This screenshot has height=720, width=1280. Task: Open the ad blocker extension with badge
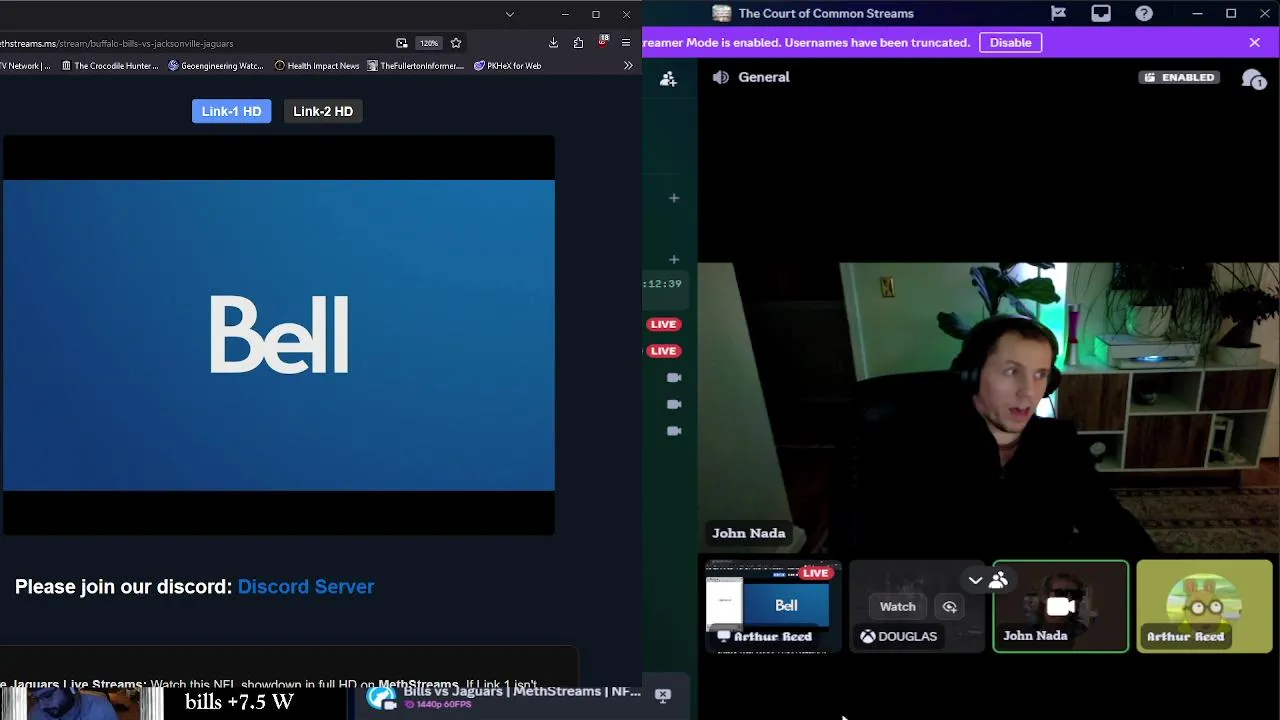(x=602, y=42)
